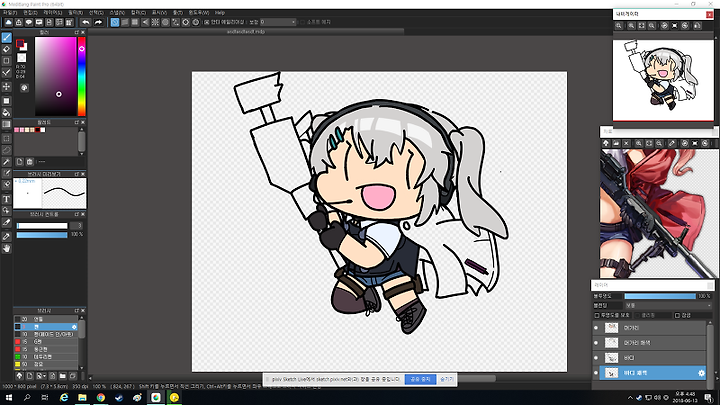The image size is (720, 405).
Task: Click the 숨기기 button in sharing bar
Action: (x=446, y=379)
